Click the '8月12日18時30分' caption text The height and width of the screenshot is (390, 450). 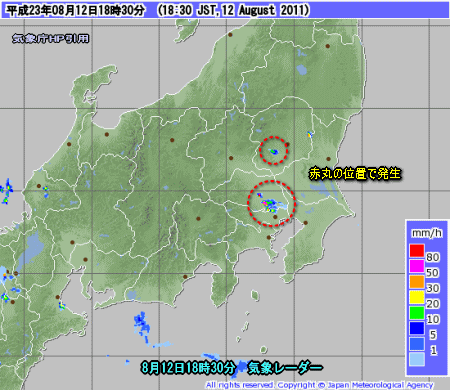[x=188, y=368]
